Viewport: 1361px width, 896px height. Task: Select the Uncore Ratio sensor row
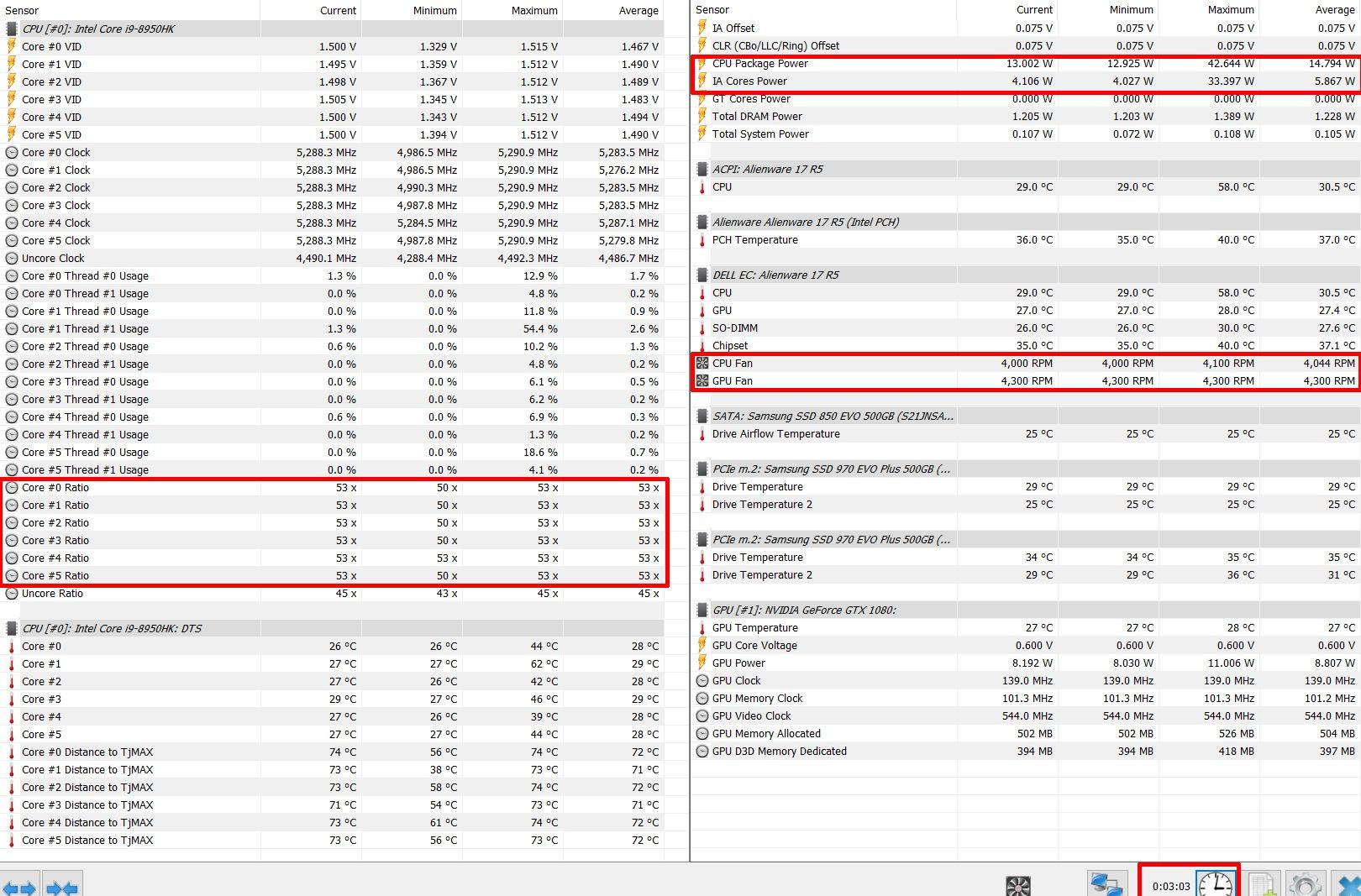(52, 594)
